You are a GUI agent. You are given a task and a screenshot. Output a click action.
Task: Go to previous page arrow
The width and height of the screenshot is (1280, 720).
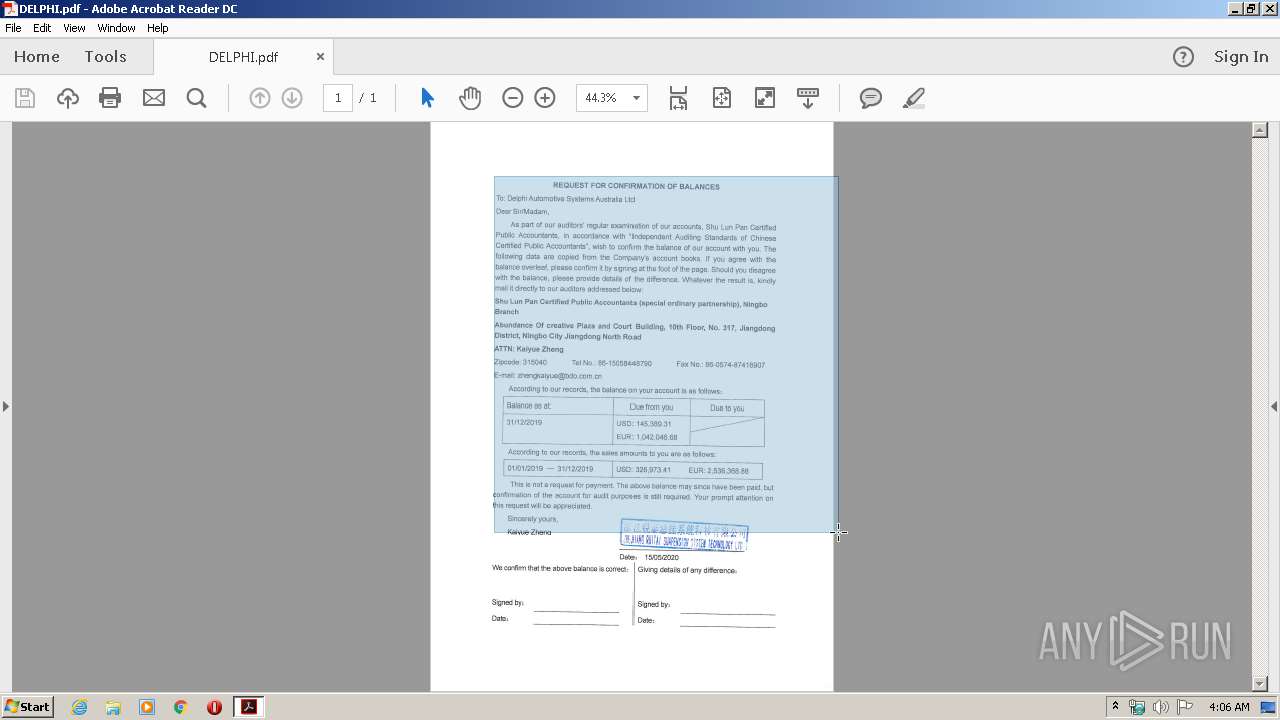pos(260,98)
